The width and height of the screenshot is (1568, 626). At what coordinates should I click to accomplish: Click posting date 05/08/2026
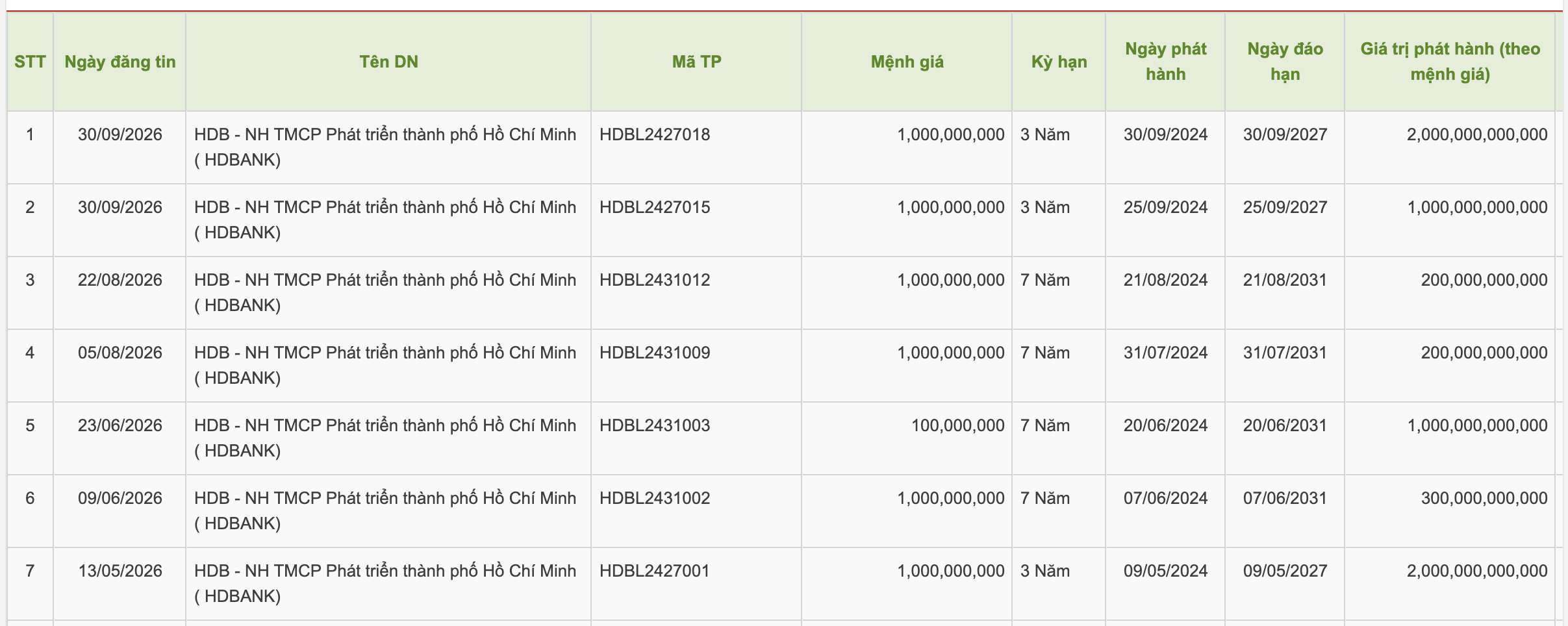click(120, 353)
